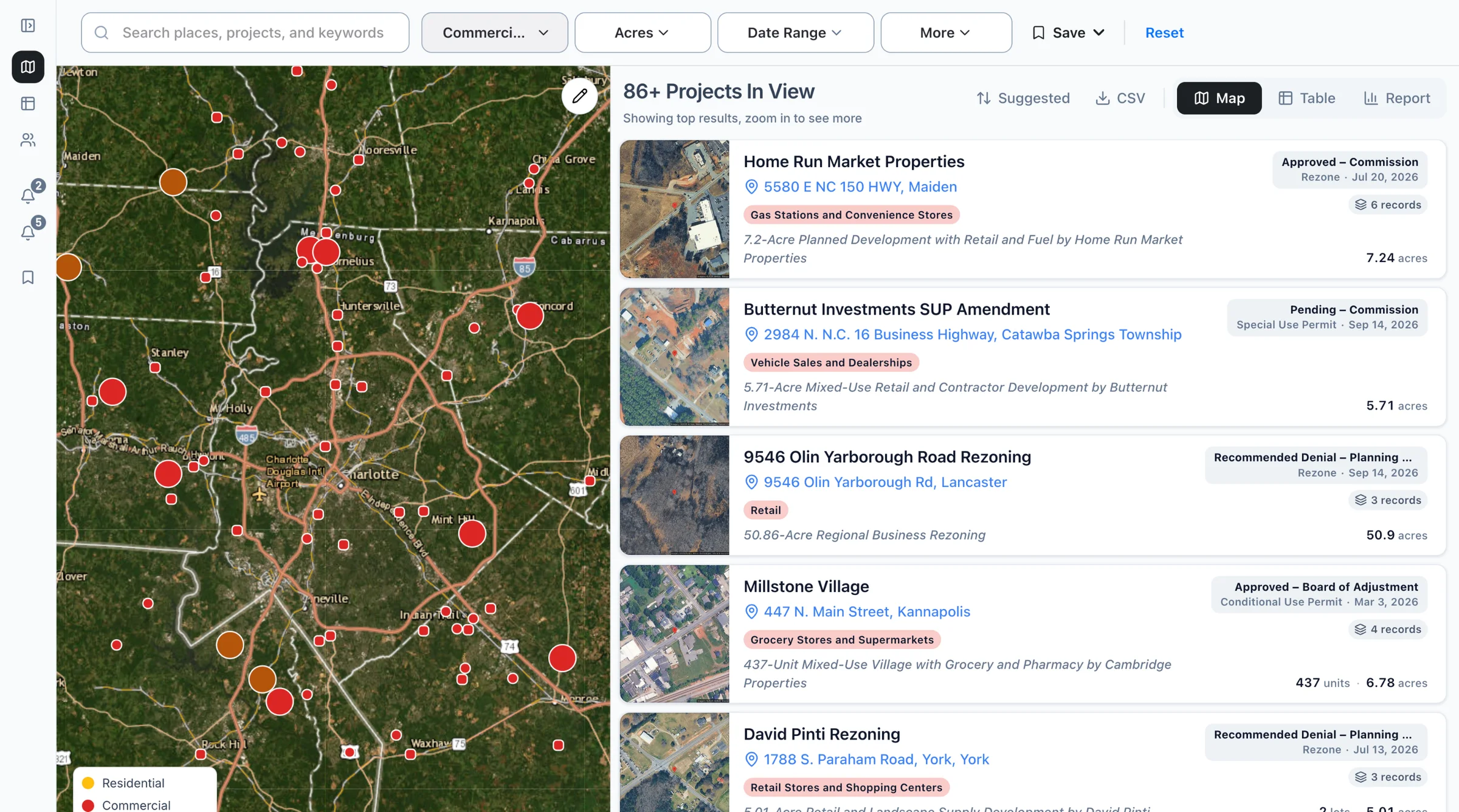Change the Suggested sort order

tap(1023, 98)
